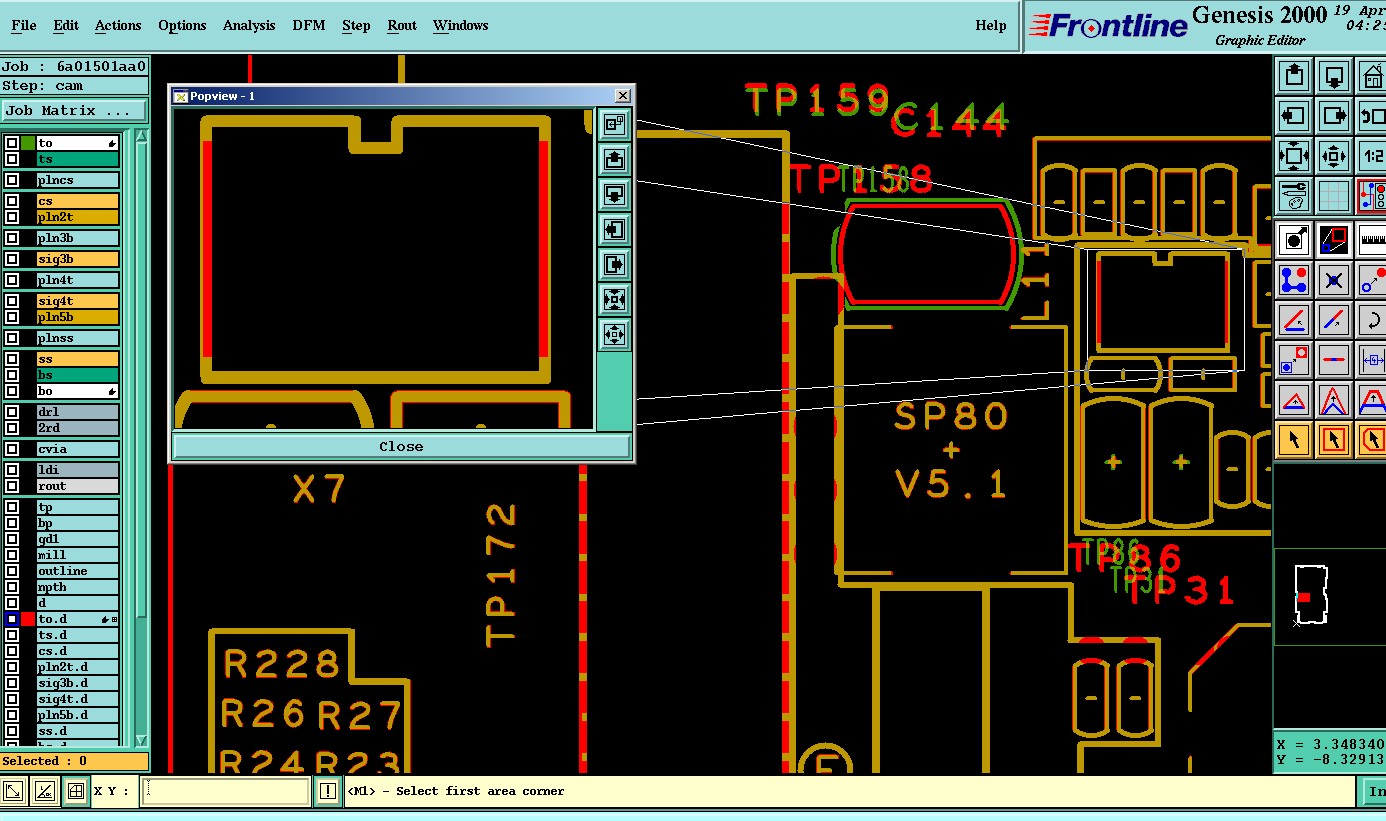Open the Help menu

991,25
